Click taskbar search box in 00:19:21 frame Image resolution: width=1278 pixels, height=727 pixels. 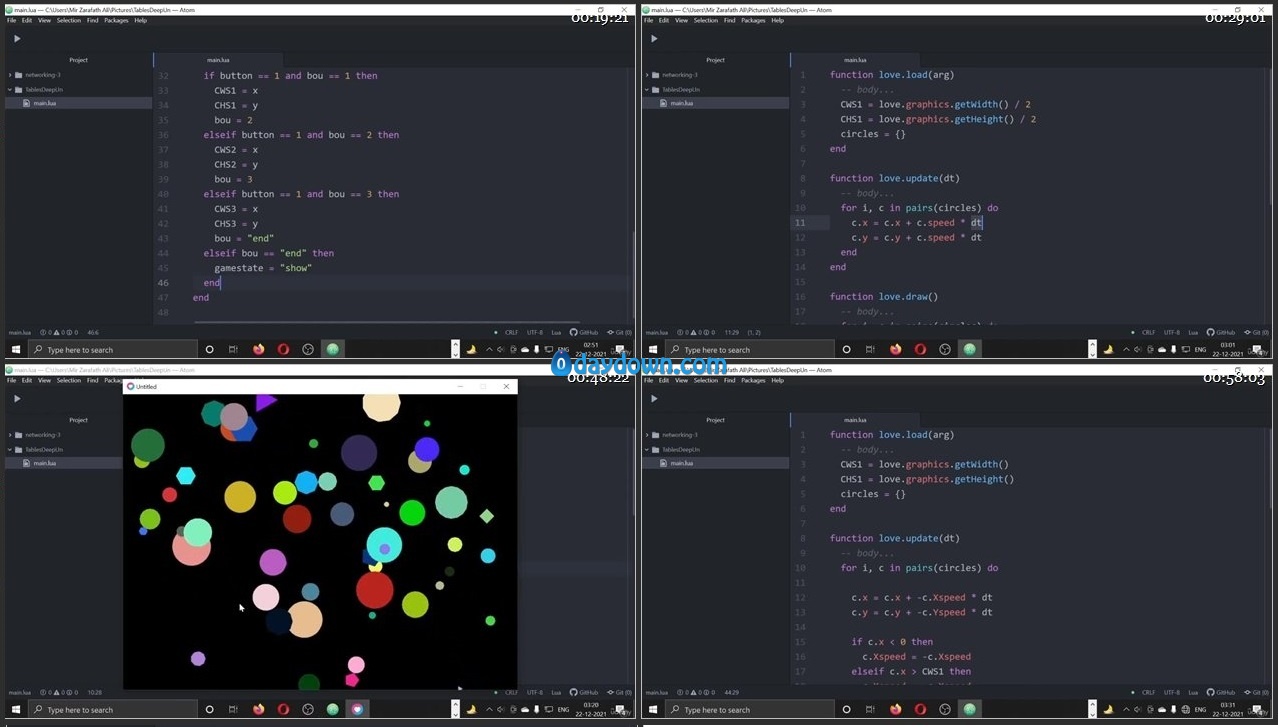[x=113, y=349]
